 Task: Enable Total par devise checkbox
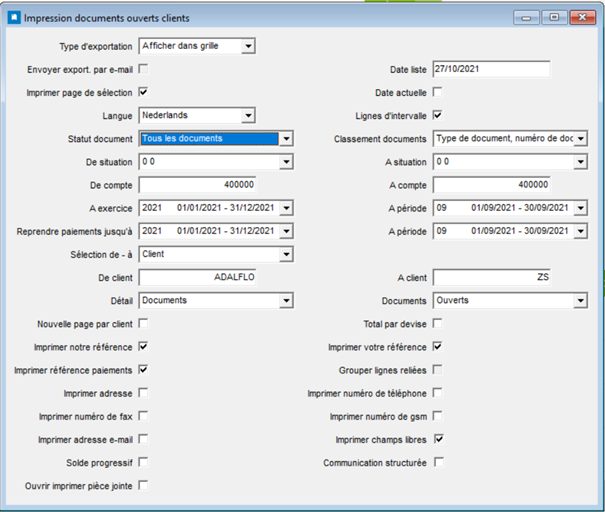coord(438,323)
